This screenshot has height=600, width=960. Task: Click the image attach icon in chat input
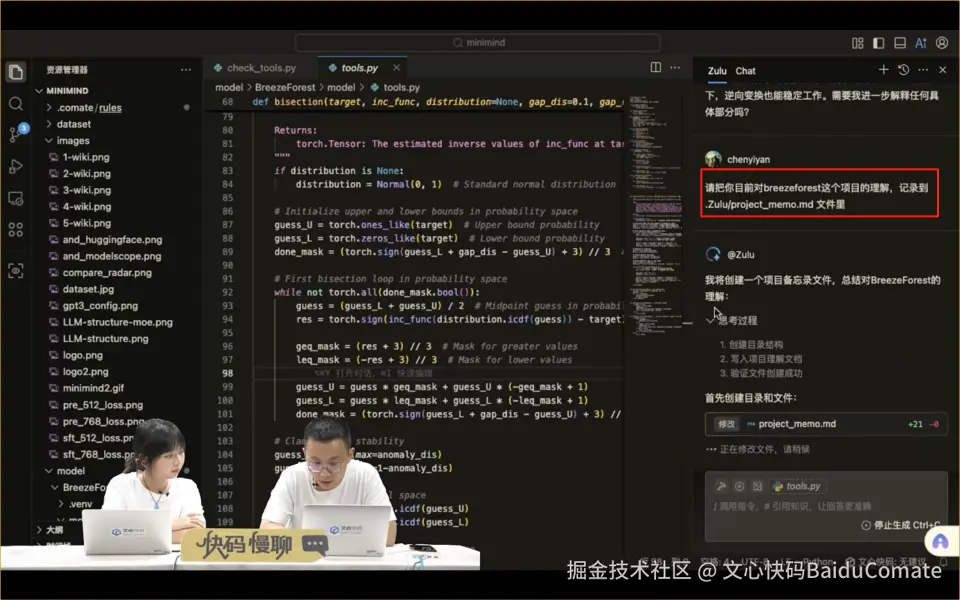[x=757, y=486]
